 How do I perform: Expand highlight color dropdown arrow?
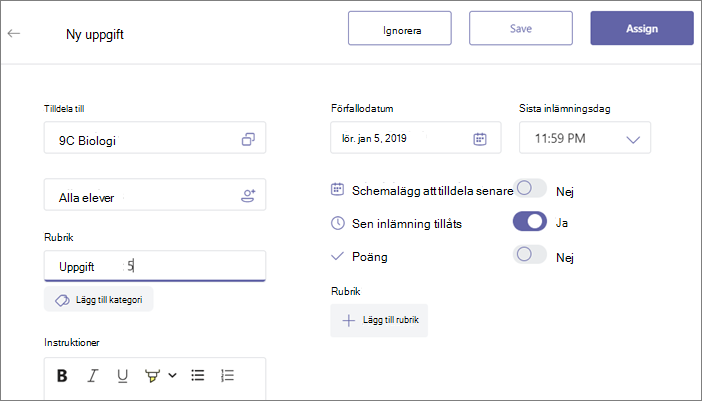(x=172, y=375)
